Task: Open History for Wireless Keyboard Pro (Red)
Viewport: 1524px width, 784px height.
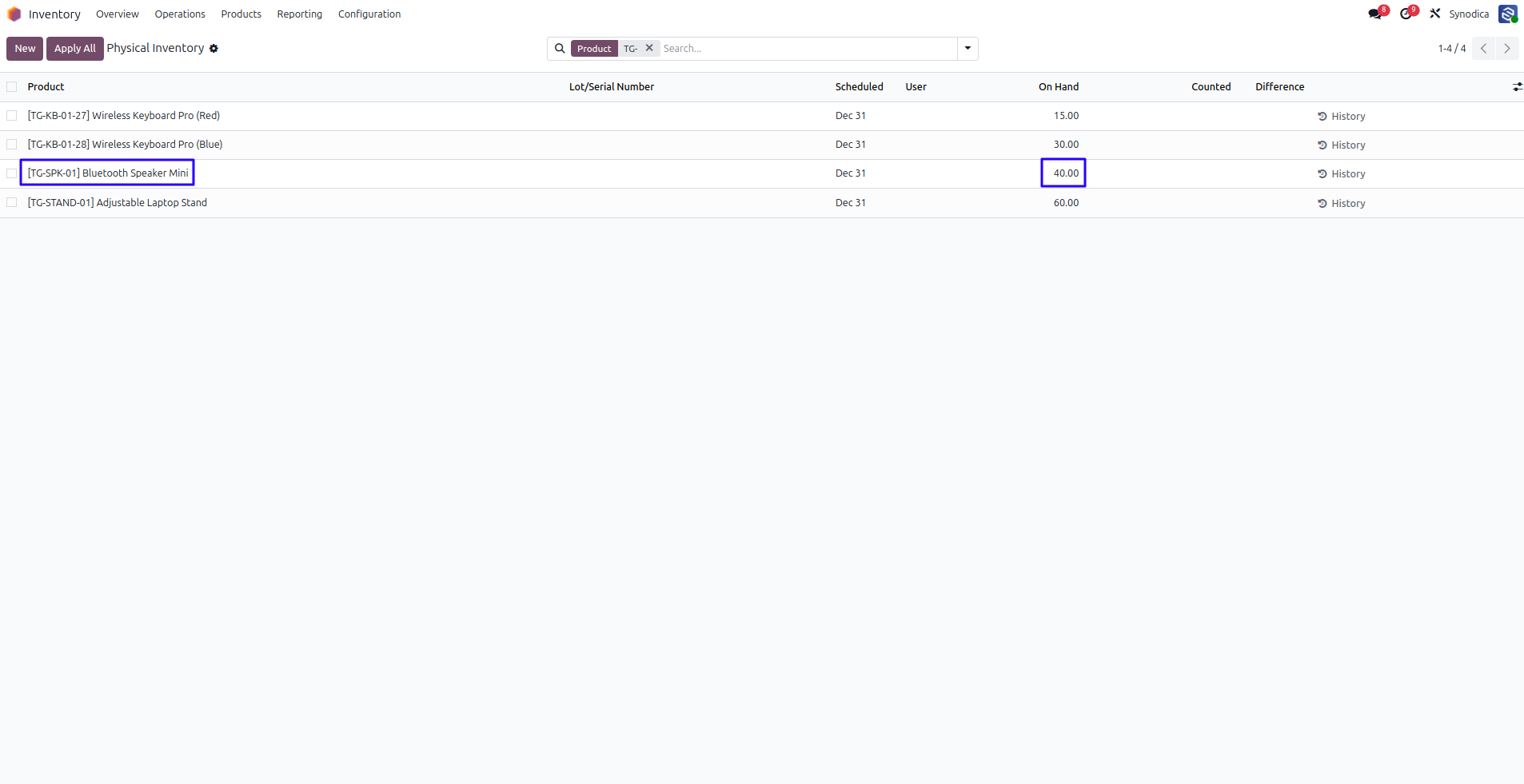Action: pos(1341,117)
